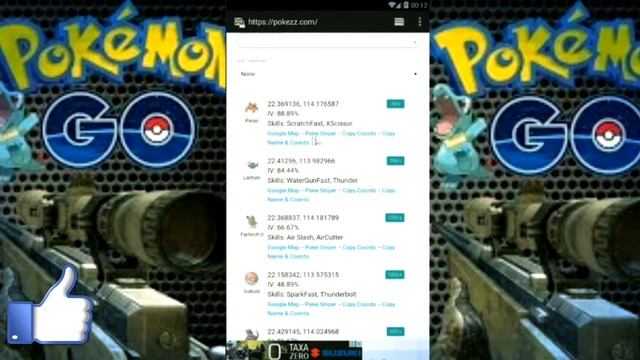Open the None dropdown selector
Screen dimensions: 640x360
click(327, 74)
